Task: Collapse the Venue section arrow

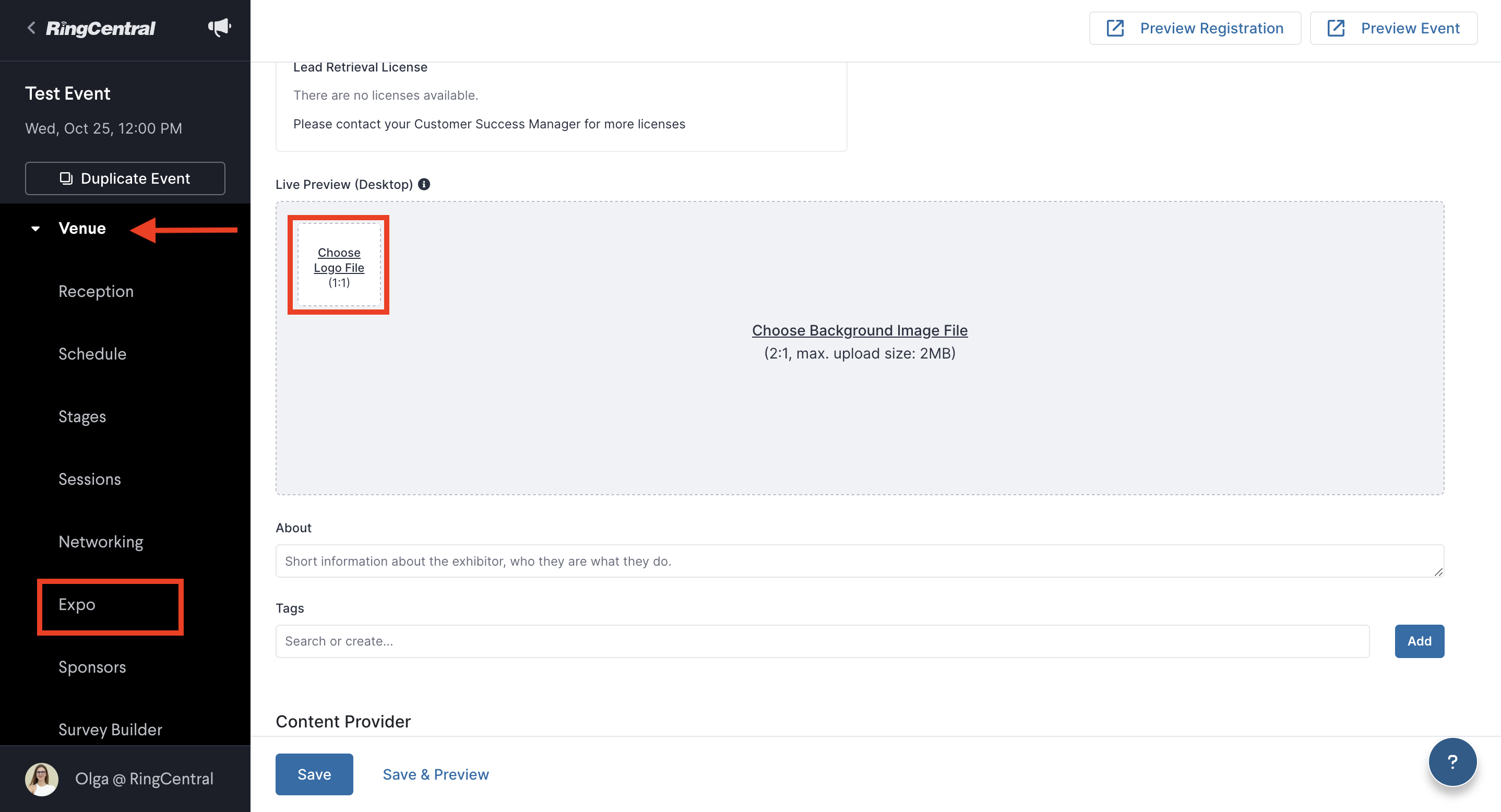Action: pos(35,229)
